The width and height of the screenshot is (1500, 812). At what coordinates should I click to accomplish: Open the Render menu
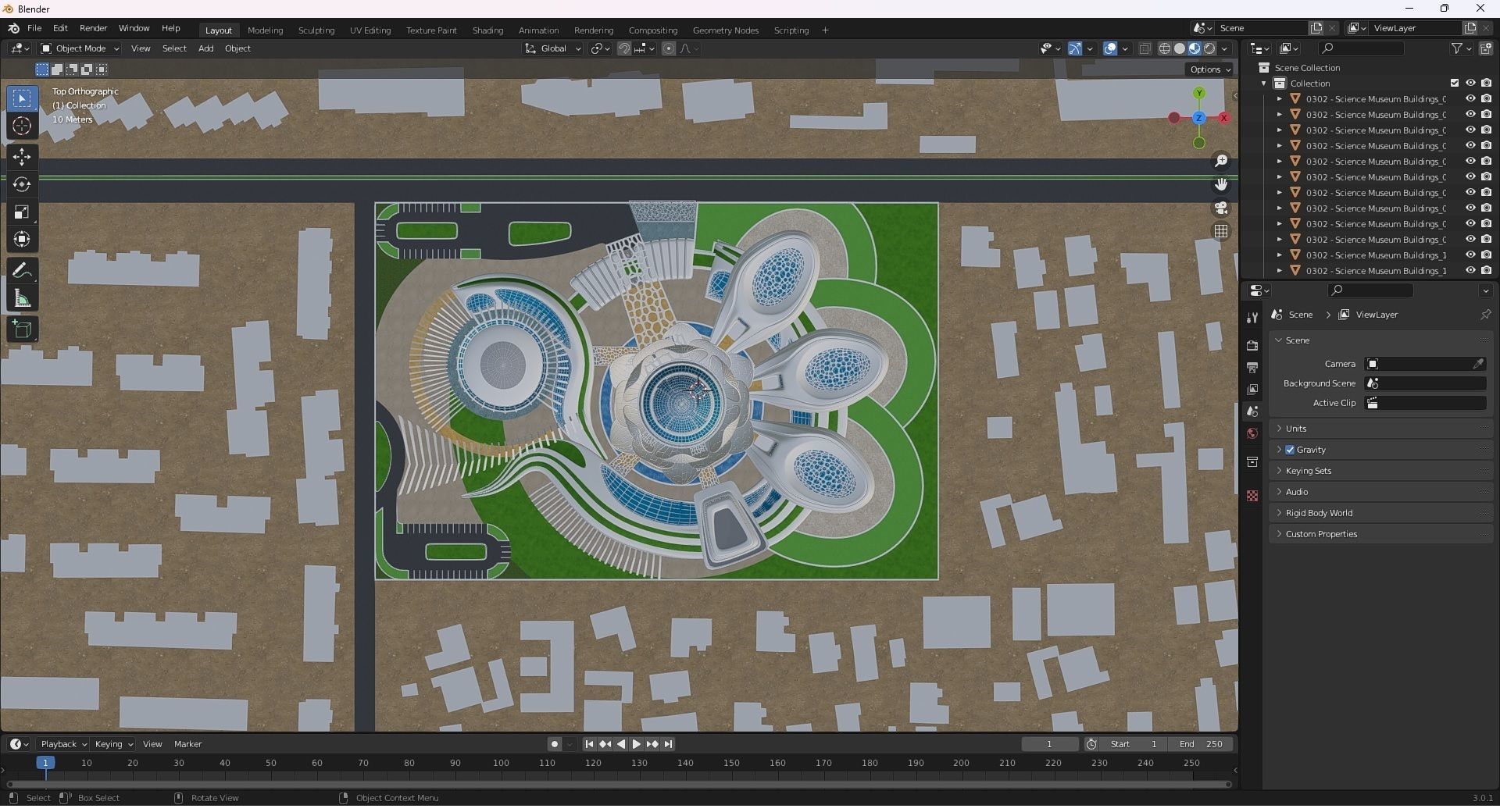(93, 28)
